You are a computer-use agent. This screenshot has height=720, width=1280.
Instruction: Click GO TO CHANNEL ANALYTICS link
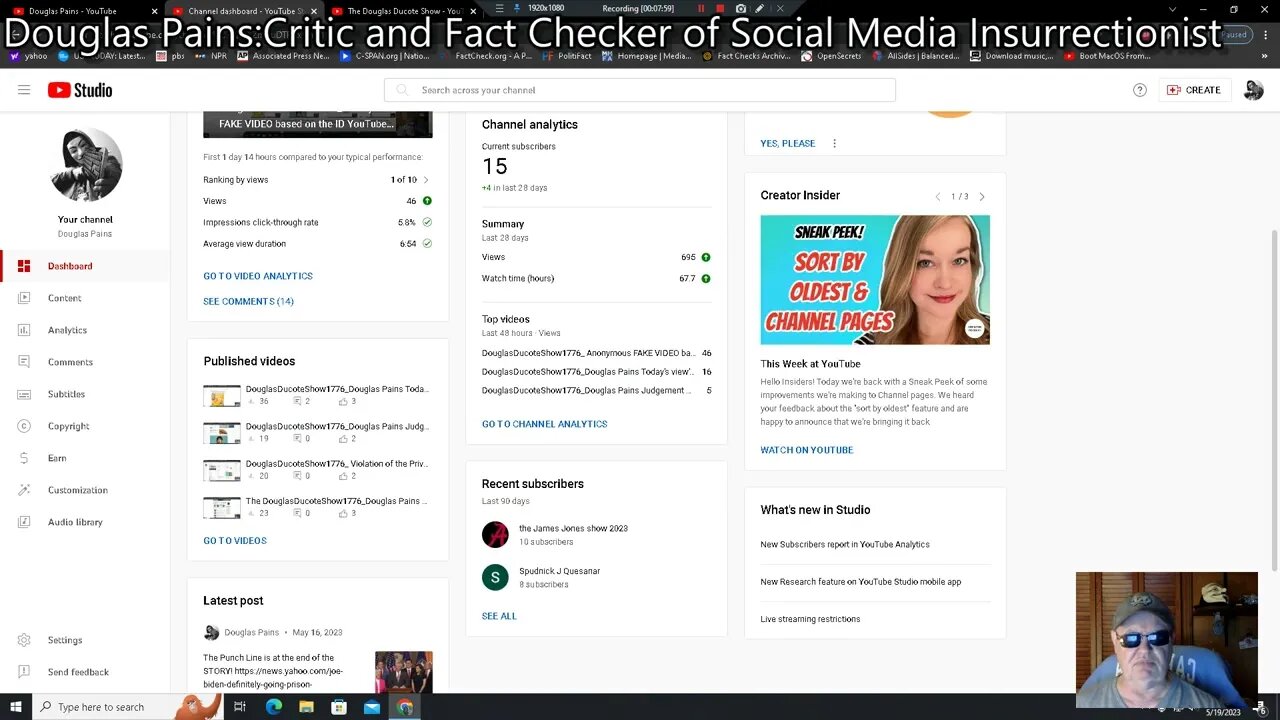coord(544,424)
